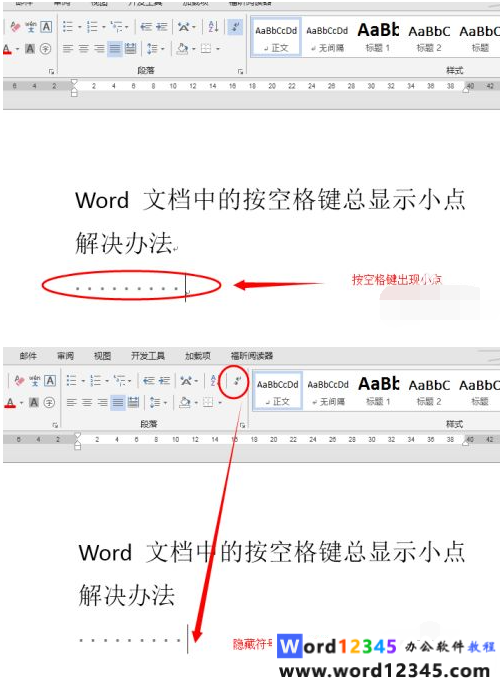Screen dimensions: 500x690
Task: Apply 无间隔 style in upper style gallery
Action: (327, 37)
